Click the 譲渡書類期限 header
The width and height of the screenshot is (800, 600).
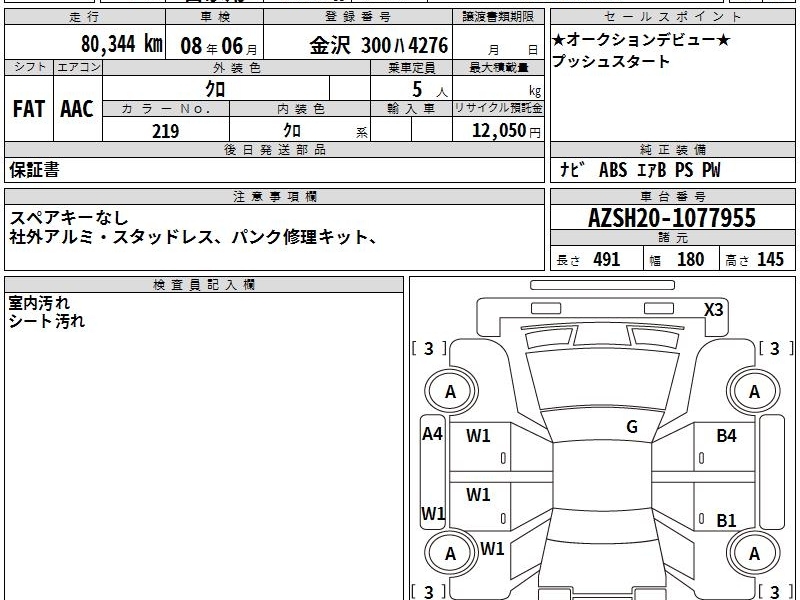[498, 17]
